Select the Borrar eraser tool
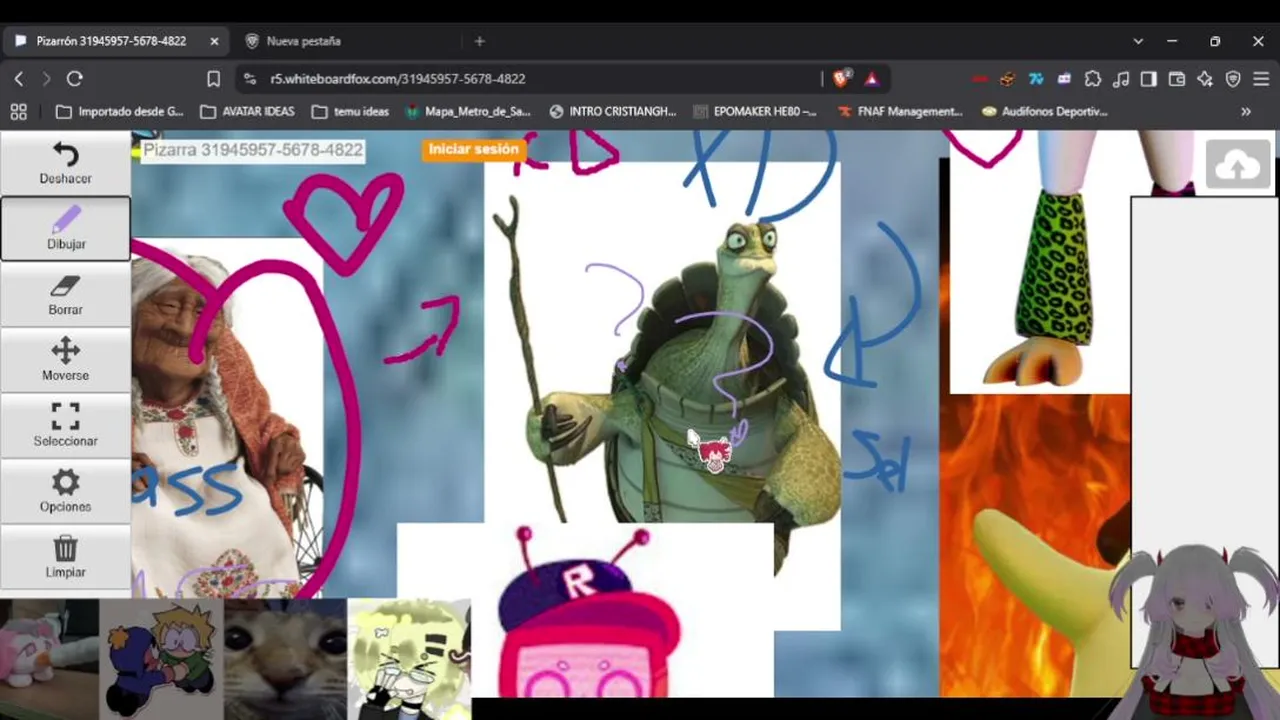Screen dimensions: 1280x720 65,295
